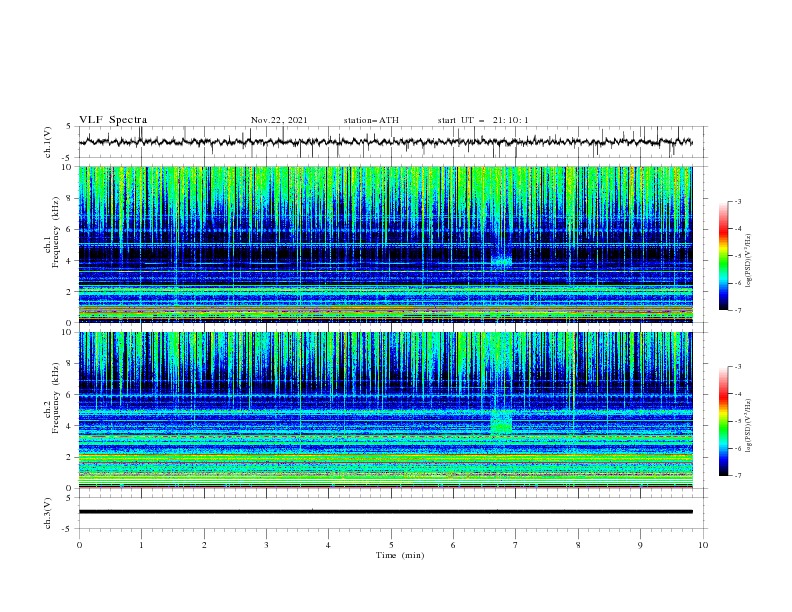
Task: Click the "ch.3(V)" axis label
Action: pos(48,513)
